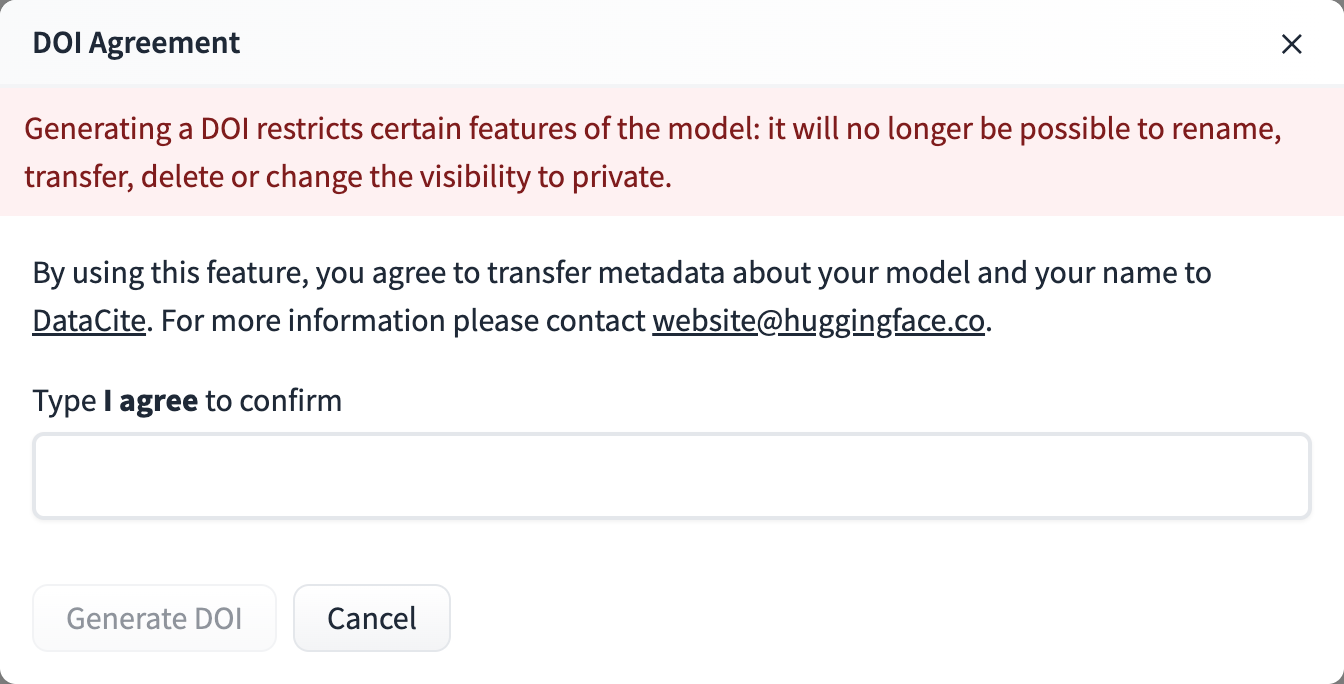Click the 'Type I agree to confirm' label

(x=187, y=401)
